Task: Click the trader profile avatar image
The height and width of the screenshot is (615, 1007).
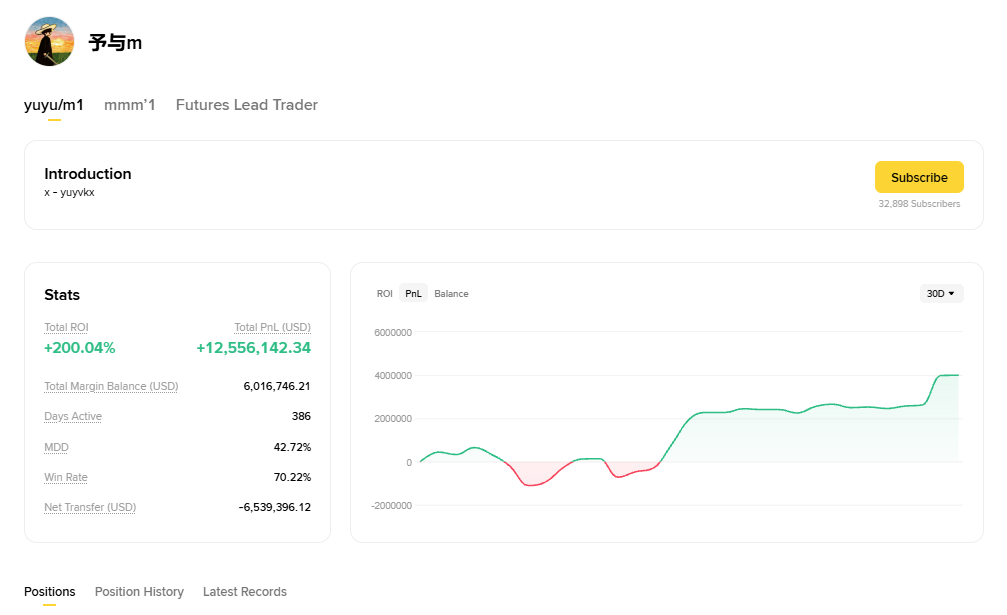Action: pos(49,42)
